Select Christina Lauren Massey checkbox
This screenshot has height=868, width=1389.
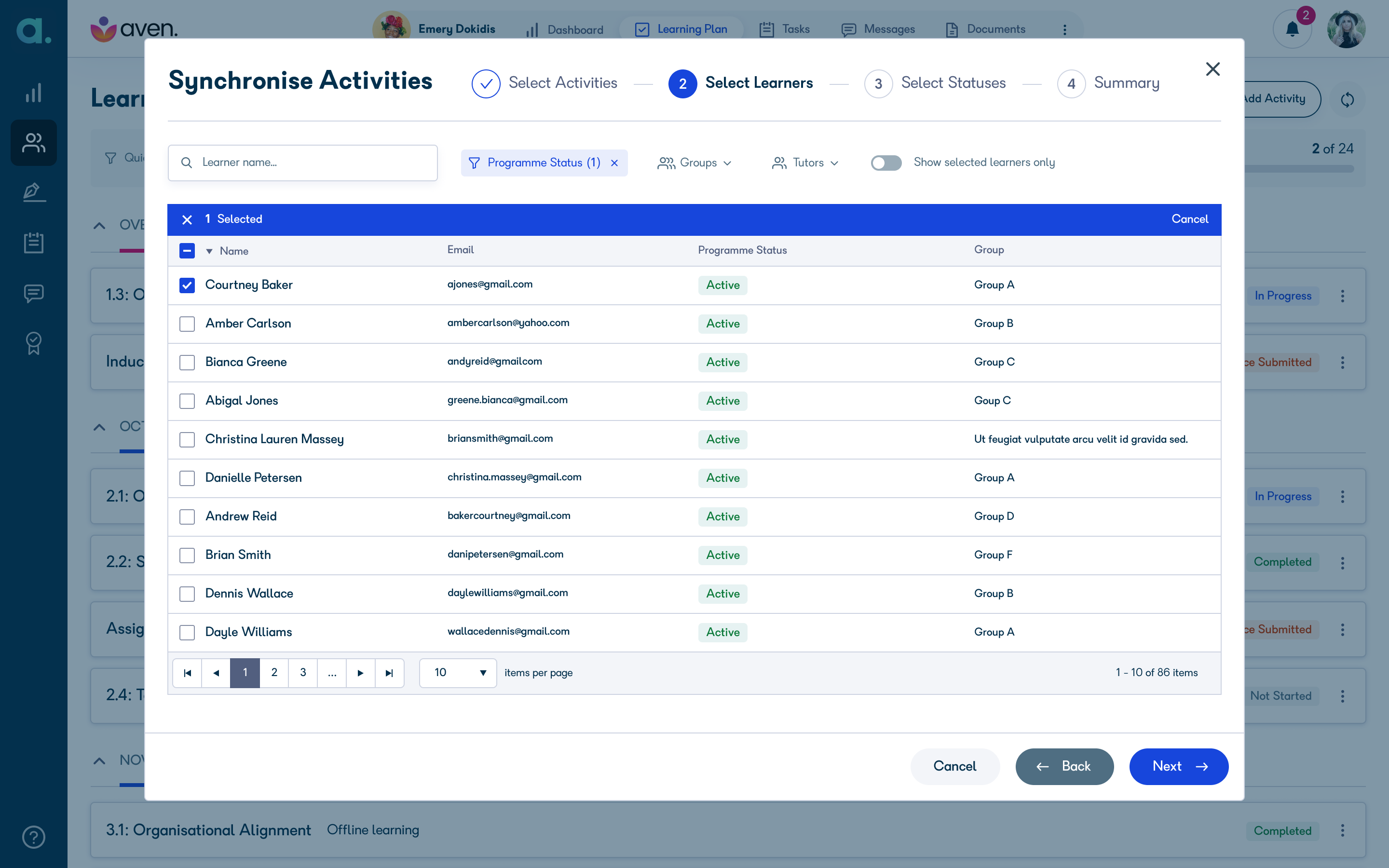tap(187, 439)
